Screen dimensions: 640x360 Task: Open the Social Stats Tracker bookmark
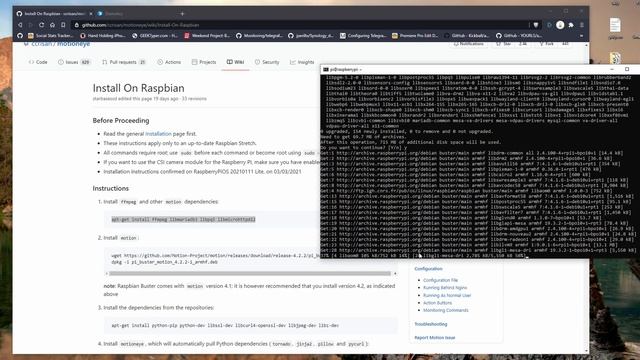(51, 36)
